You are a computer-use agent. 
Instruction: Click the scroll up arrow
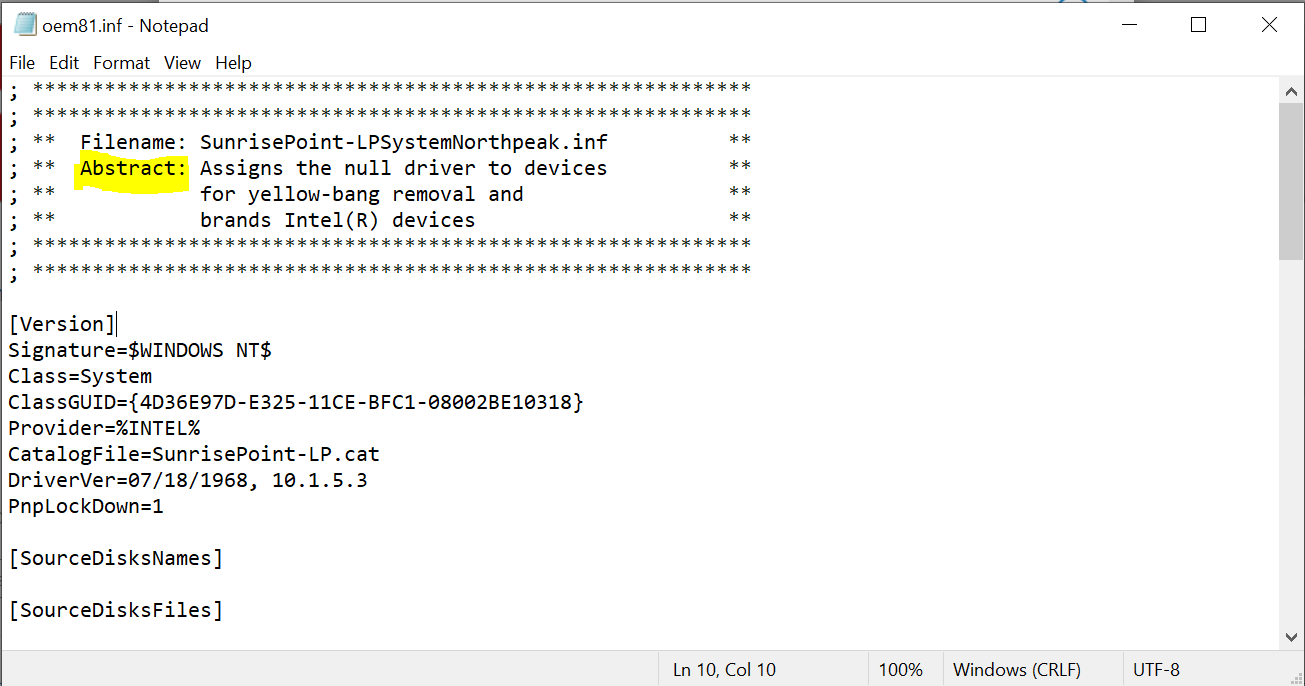click(x=1290, y=91)
